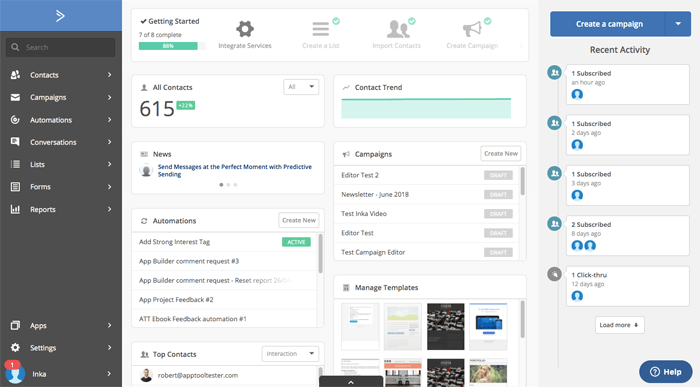Screen dimensions: 700x387
Task: Click the Automations refresh icon in panel header
Action: pos(144,221)
